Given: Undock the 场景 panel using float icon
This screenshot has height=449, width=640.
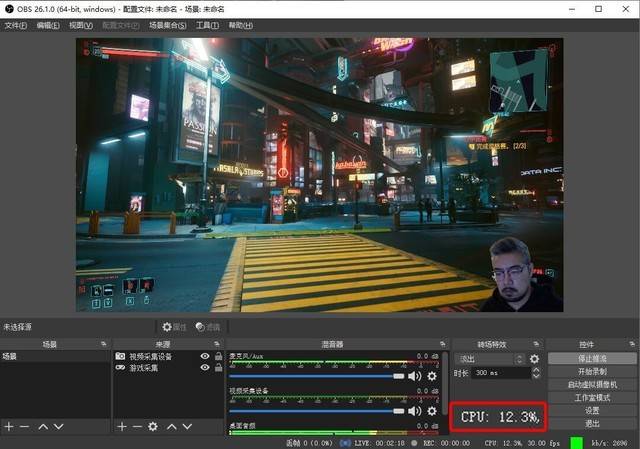Looking at the screenshot, I should click(104, 344).
